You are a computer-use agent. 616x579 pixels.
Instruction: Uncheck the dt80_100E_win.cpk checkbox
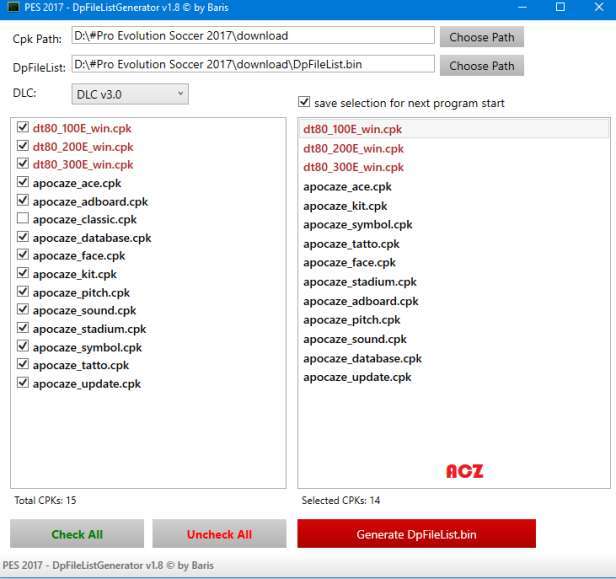22,128
